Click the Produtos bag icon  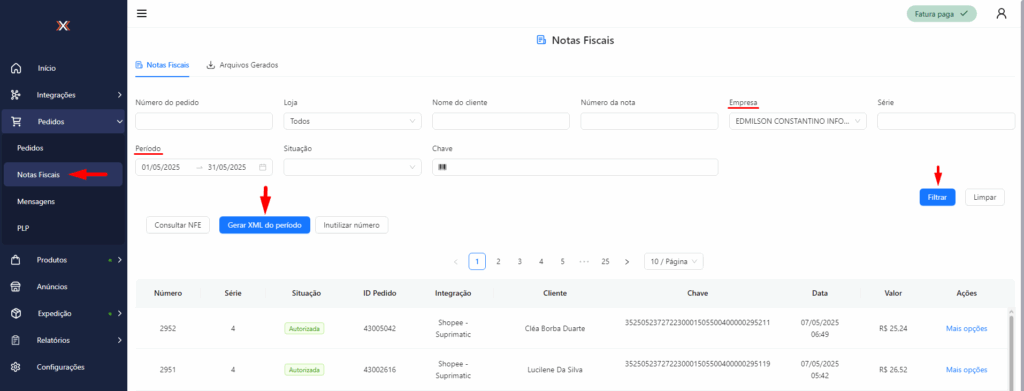pyautogui.click(x=16, y=260)
